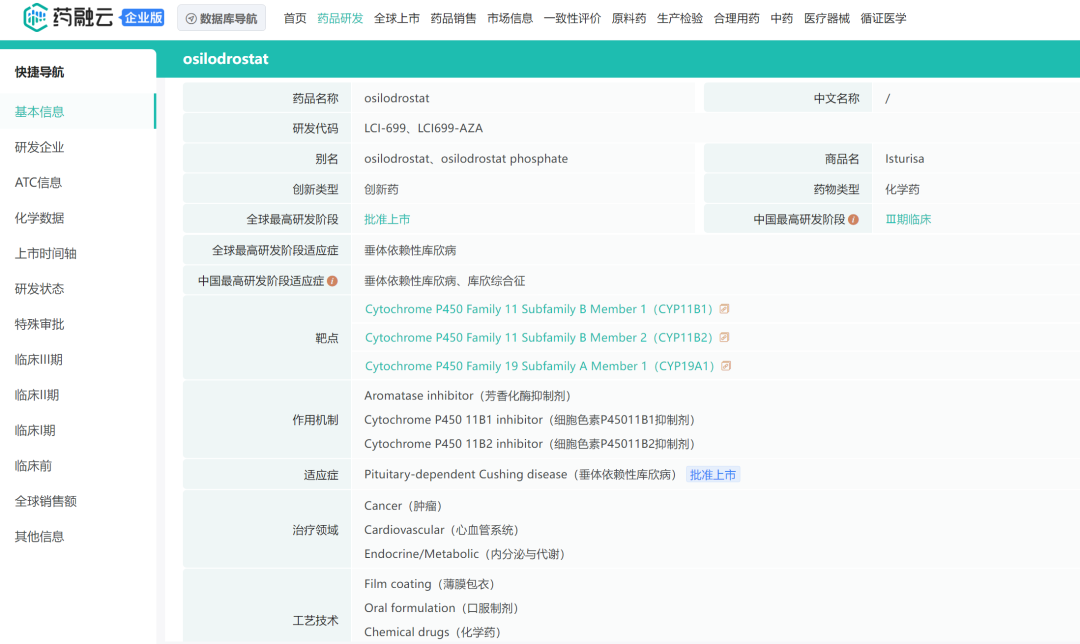Open Cytochrome P450 Family 19 Subfamily A link
Viewport: 1080px width, 644px height.
[539, 366]
